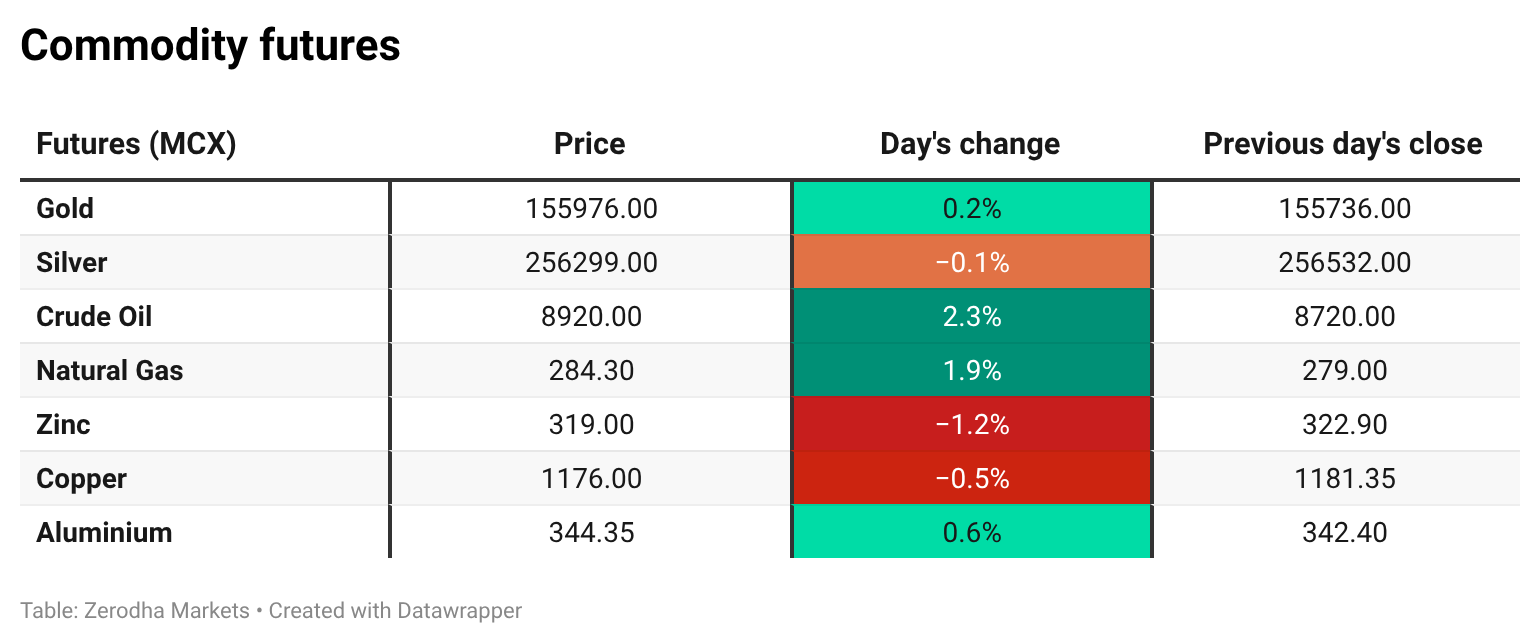
Task: Select the Natural Gas row label
Action: tap(110, 371)
